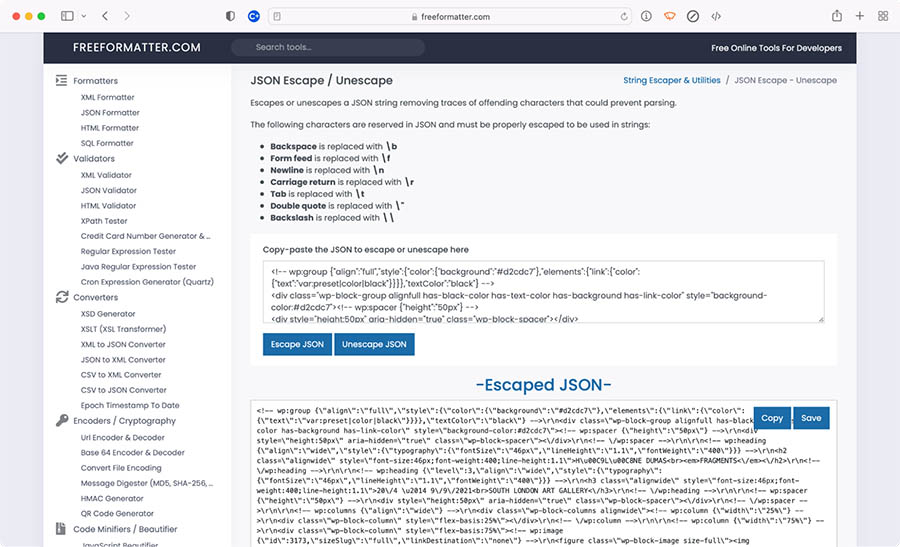Toggle the Safari sidebar panel
The height and width of the screenshot is (547, 900).
coord(67,16)
